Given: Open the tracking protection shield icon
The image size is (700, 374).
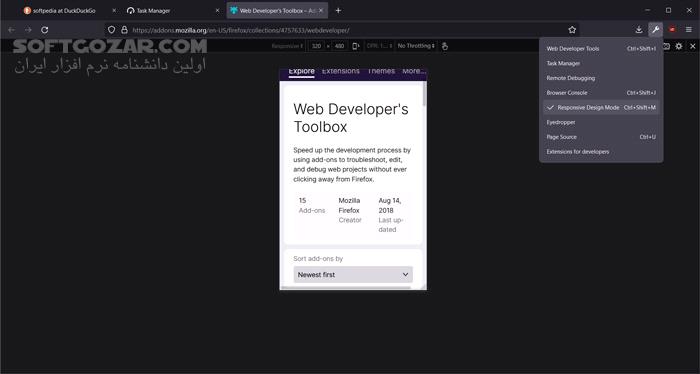Looking at the screenshot, I should 112,30.
